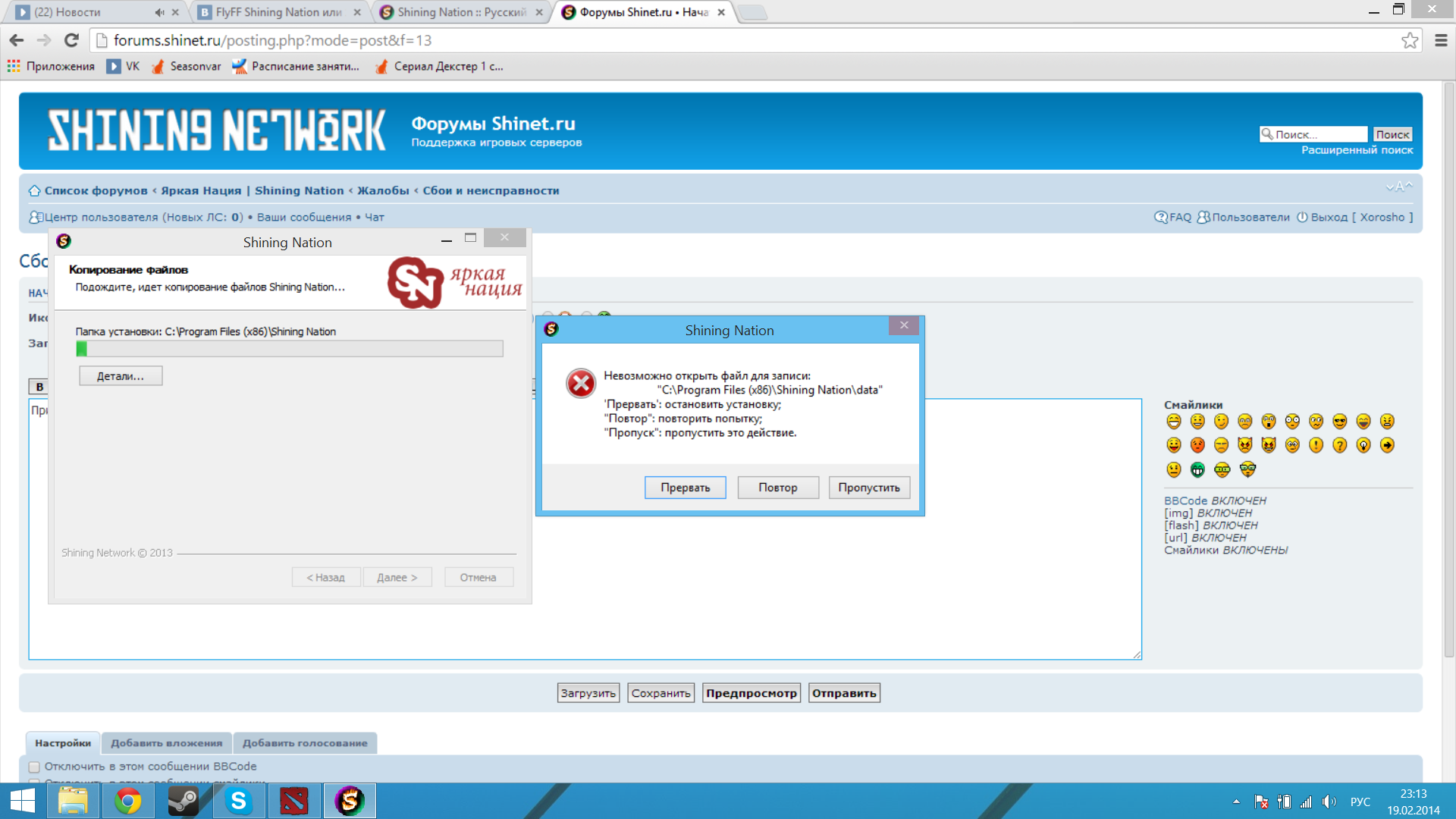
Task: Insert the black arrow smiley
Action: tap(1387, 445)
